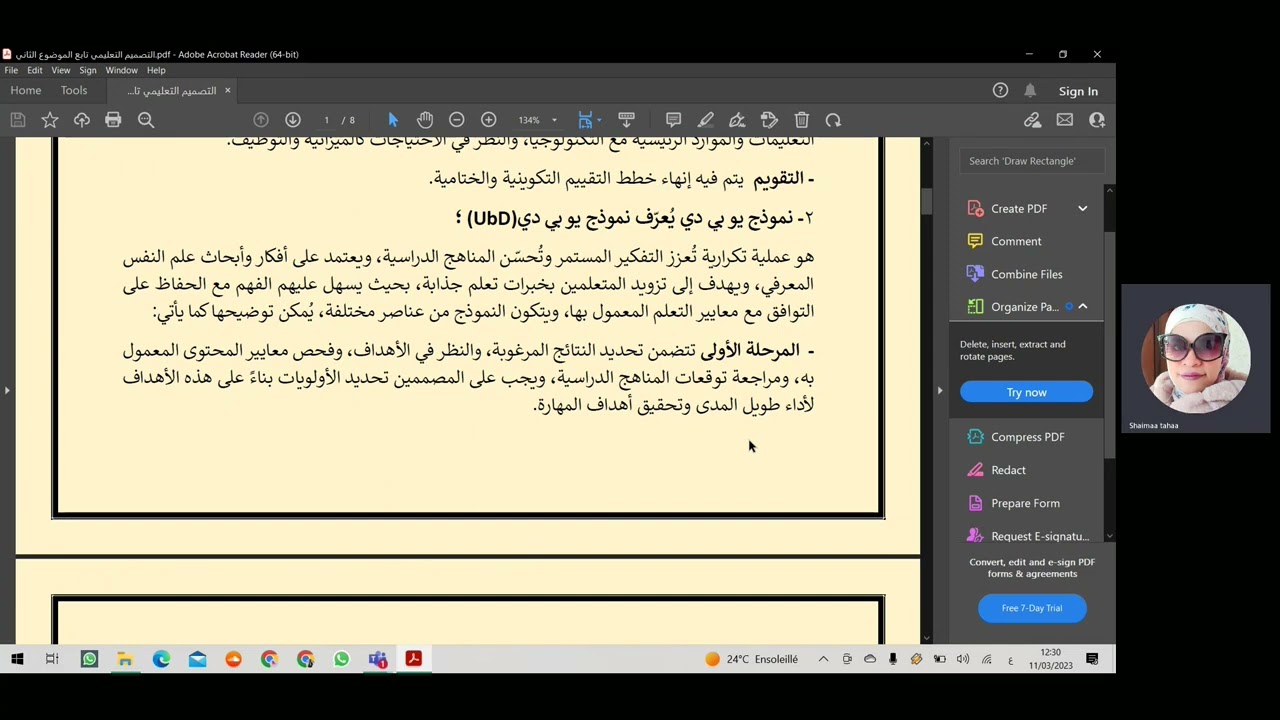Open the taskbar volume speaker icon

pyautogui.click(x=963, y=659)
